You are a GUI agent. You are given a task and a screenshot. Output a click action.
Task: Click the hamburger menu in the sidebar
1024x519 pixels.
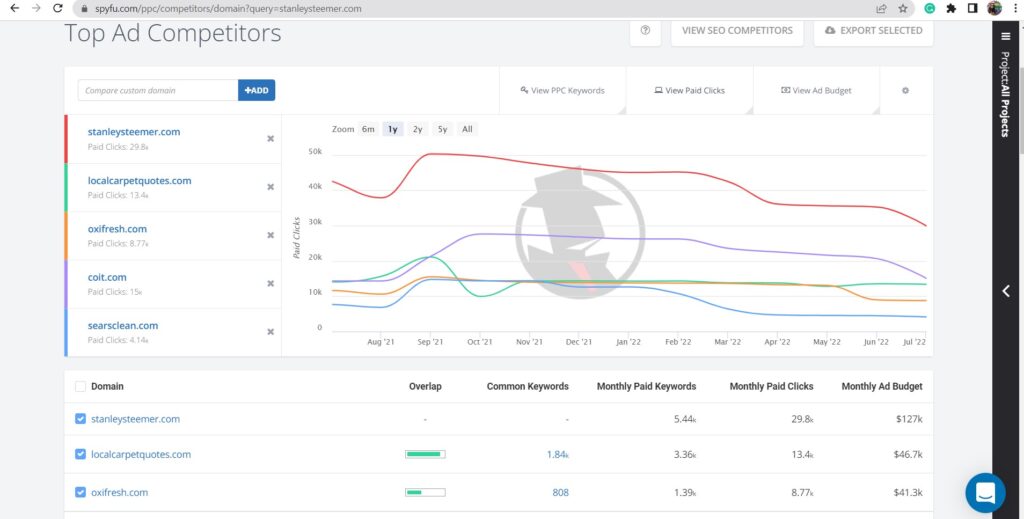point(1006,37)
